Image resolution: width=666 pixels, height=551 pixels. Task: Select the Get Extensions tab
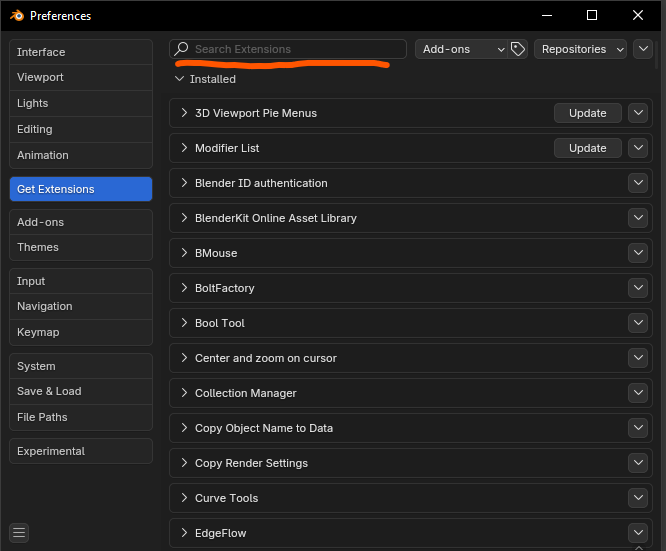(x=81, y=189)
